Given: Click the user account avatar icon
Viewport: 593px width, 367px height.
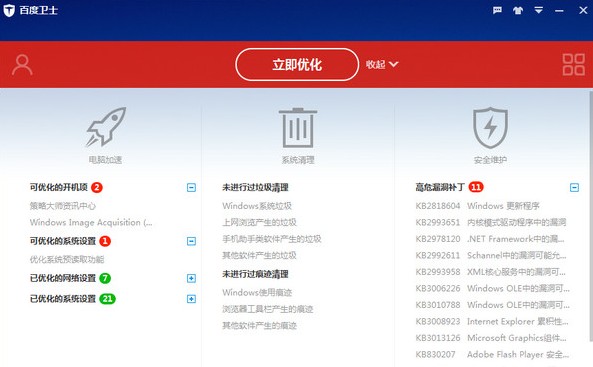Looking at the screenshot, I should coord(22,65).
